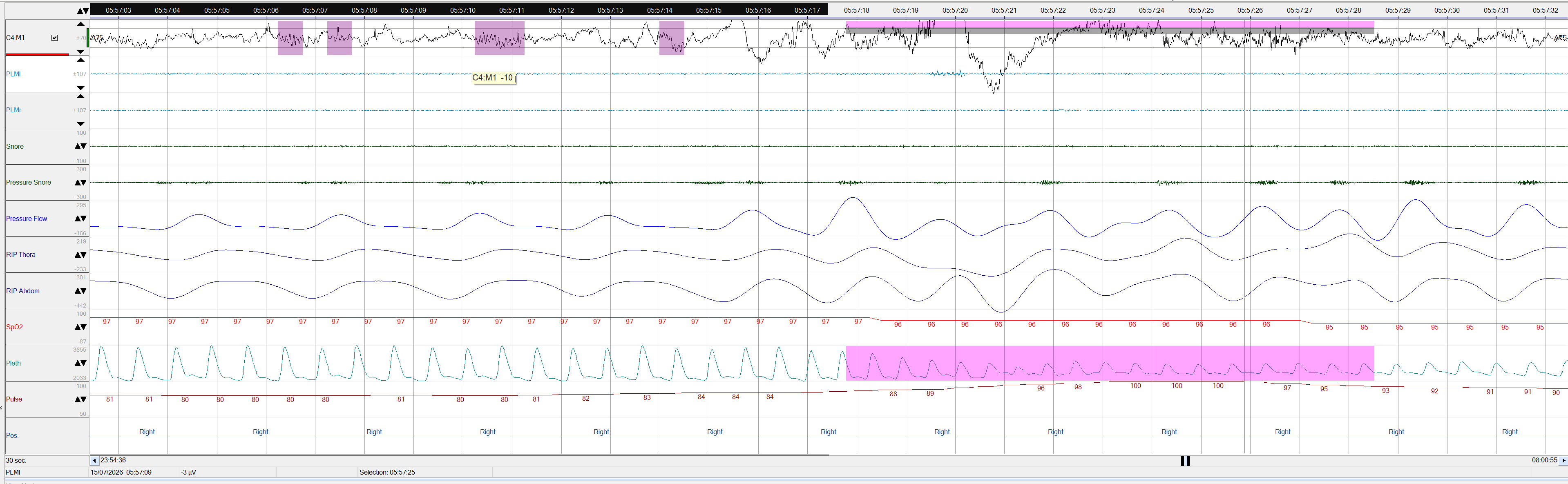Select the C4:M1 channel label
Screen dimensions: 1568x484
click(x=15, y=38)
